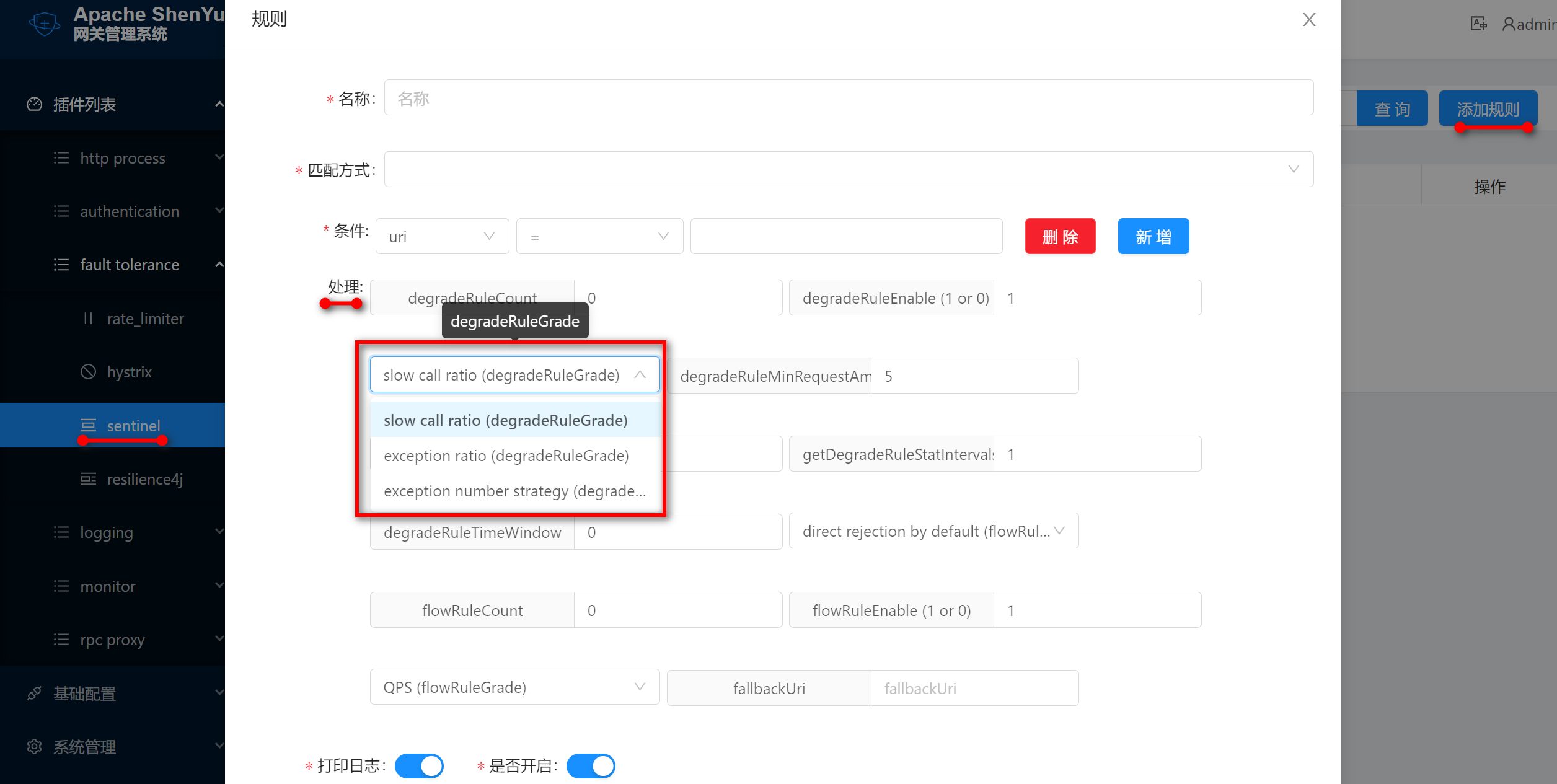Screen dimensions: 1557x784
Task: Toggle the 打印日志 switch off
Action: [420, 766]
